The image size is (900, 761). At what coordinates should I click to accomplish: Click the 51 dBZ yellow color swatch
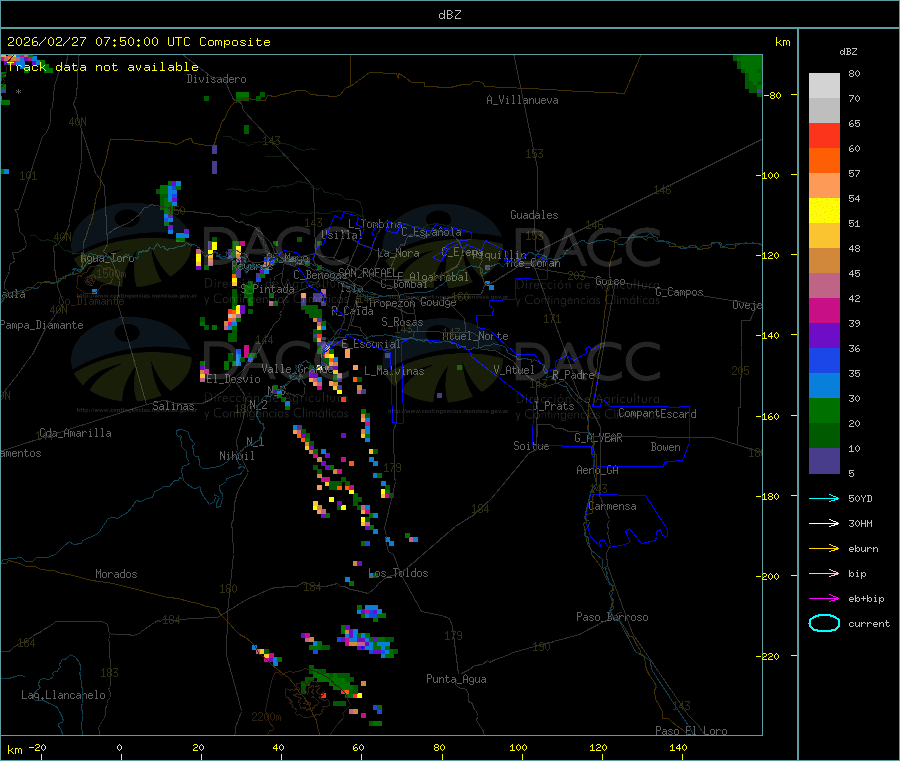824,211
